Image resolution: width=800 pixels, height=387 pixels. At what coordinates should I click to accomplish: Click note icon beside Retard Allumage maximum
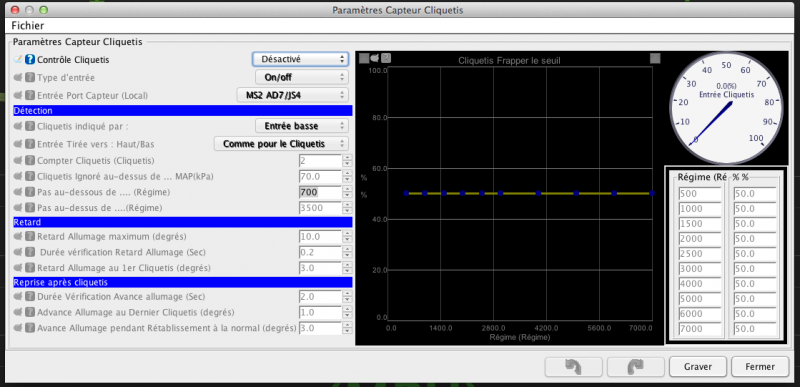(18, 237)
